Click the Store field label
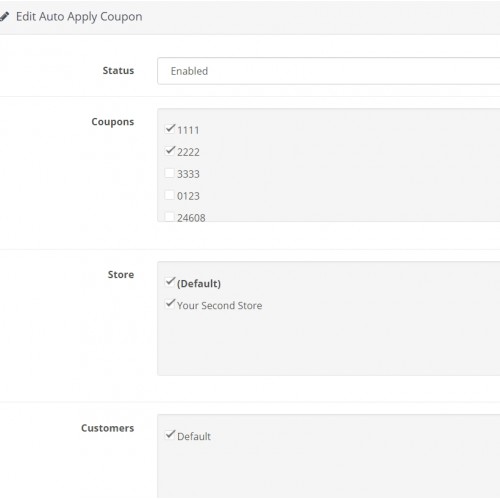 point(121,275)
